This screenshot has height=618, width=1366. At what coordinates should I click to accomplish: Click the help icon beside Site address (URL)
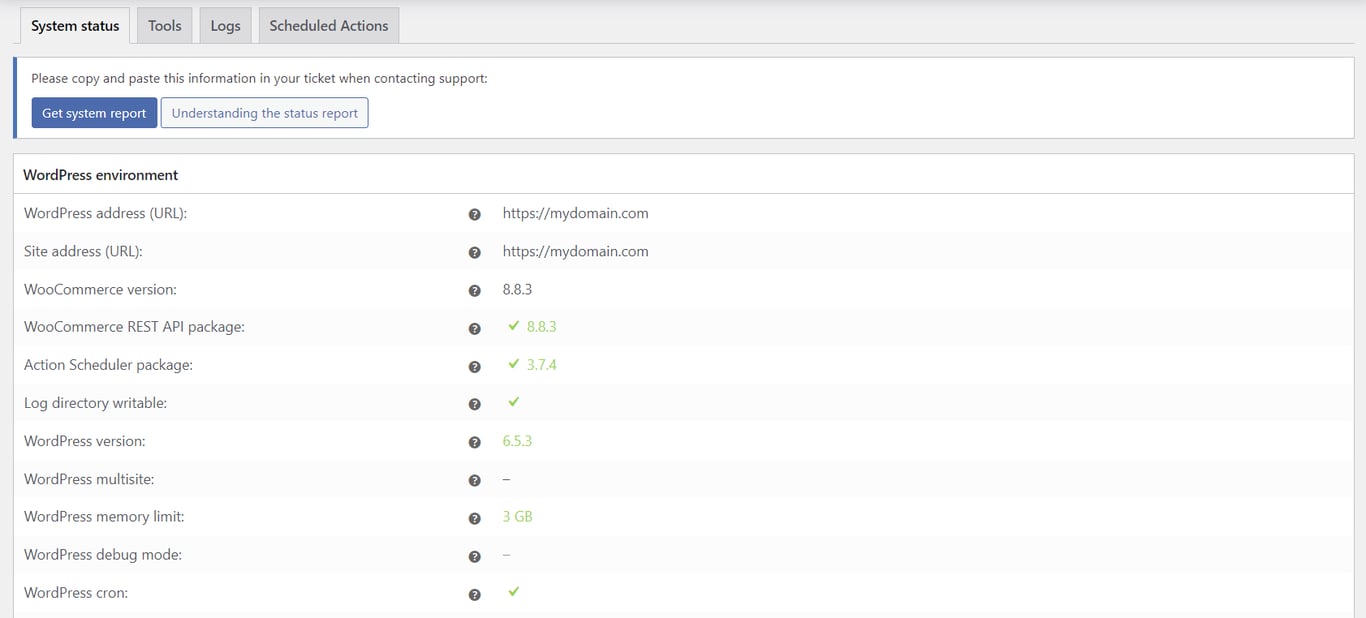point(474,252)
